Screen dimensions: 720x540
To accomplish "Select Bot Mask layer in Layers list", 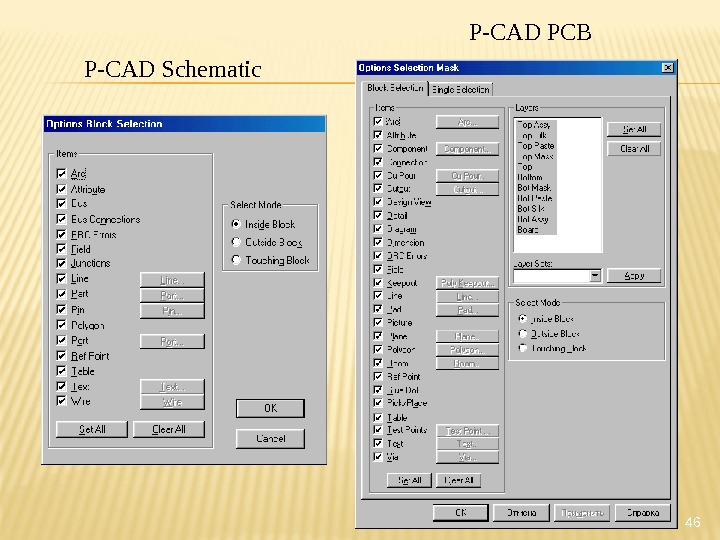I will pos(534,188).
